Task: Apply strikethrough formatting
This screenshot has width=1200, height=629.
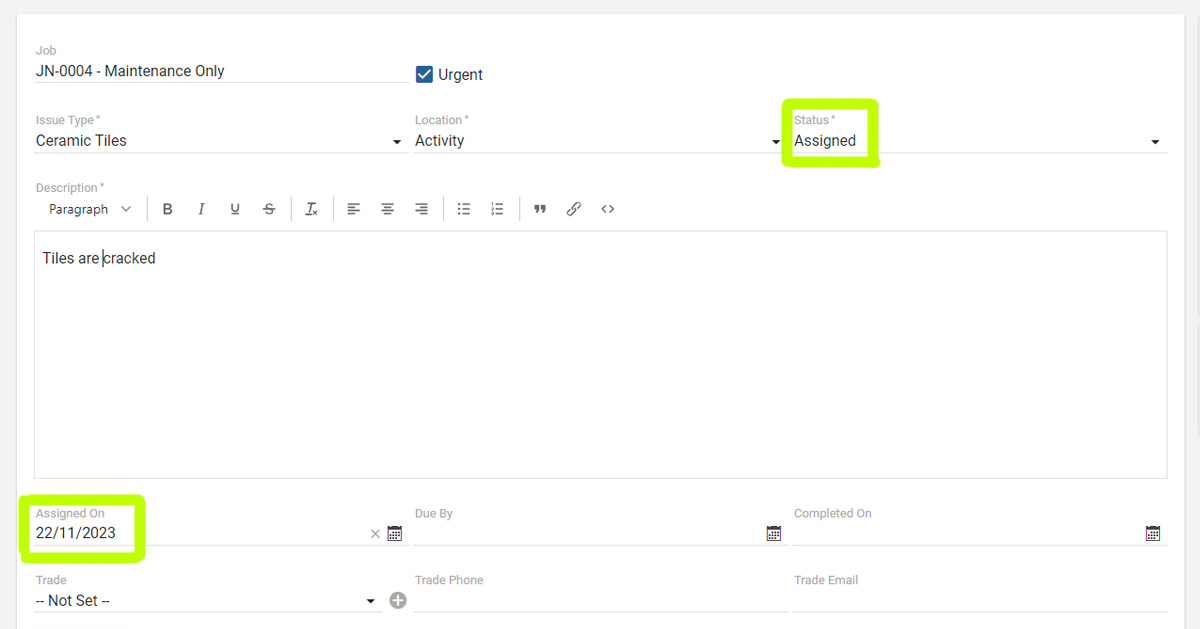Action: [269, 208]
